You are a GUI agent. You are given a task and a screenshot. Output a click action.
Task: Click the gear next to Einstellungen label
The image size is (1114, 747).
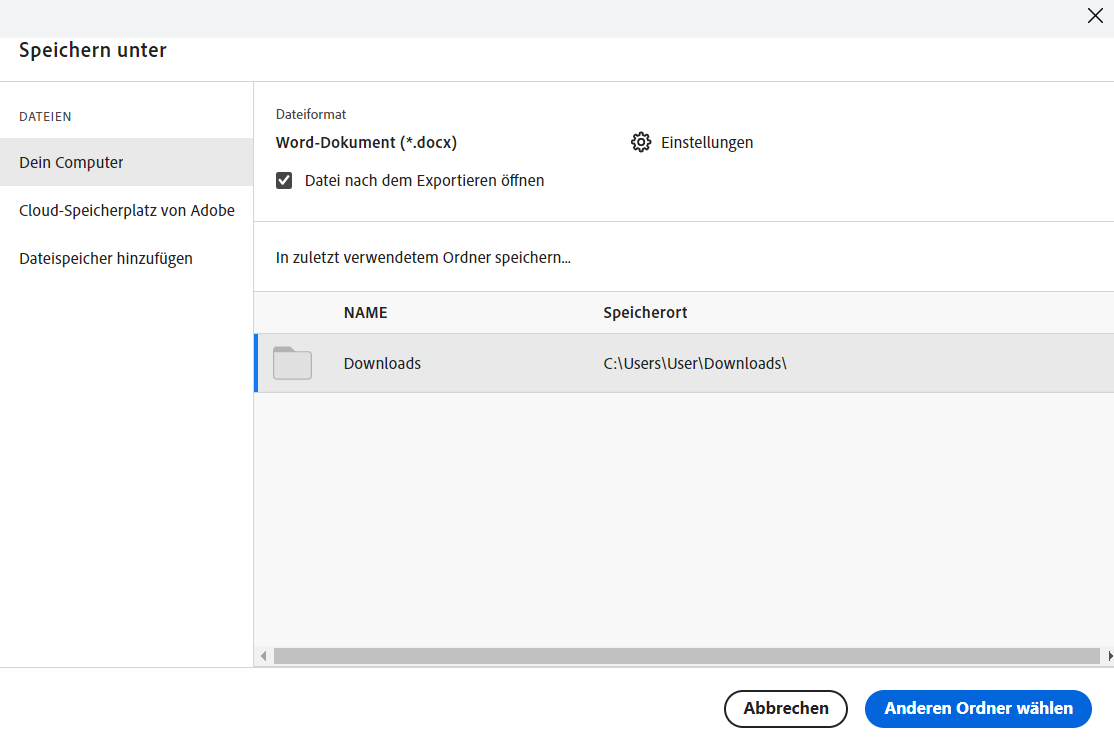pyautogui.click(x=641, y=142)
